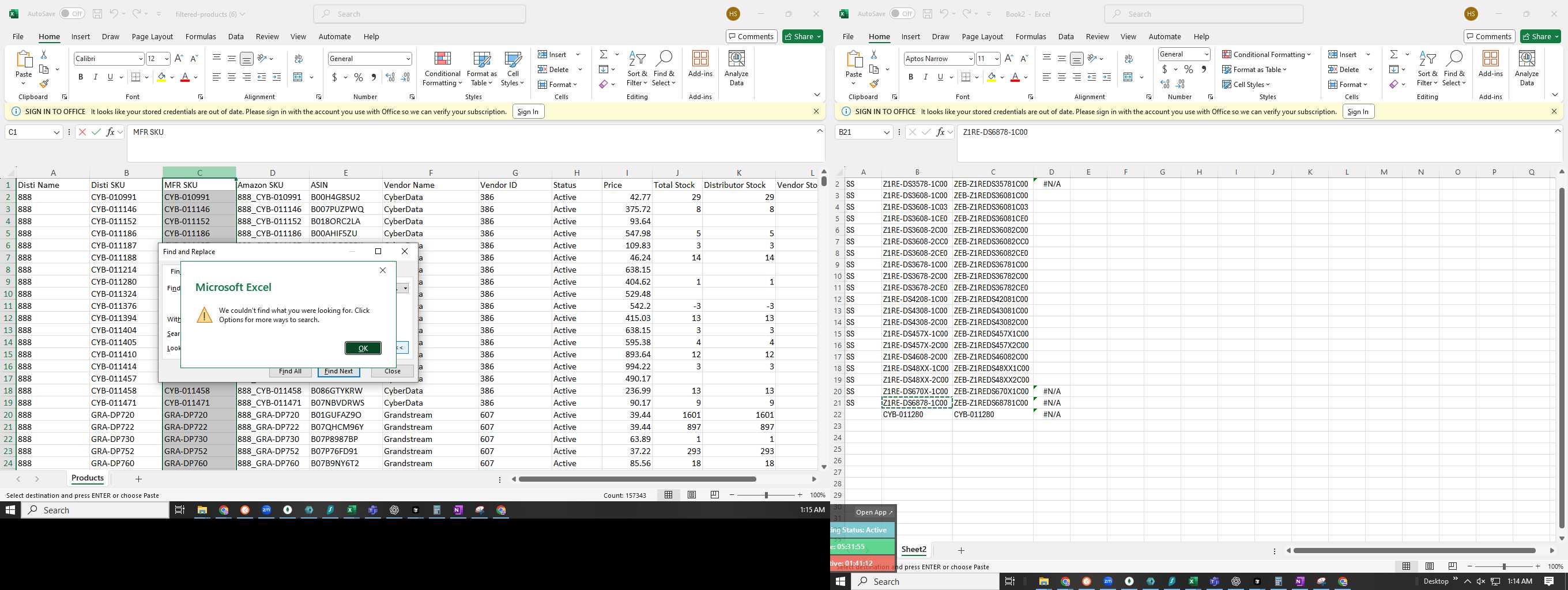Open Page Layout tab in Book2 window
The width and height of the screenshot is (1568, 590).
click(982, 36)
